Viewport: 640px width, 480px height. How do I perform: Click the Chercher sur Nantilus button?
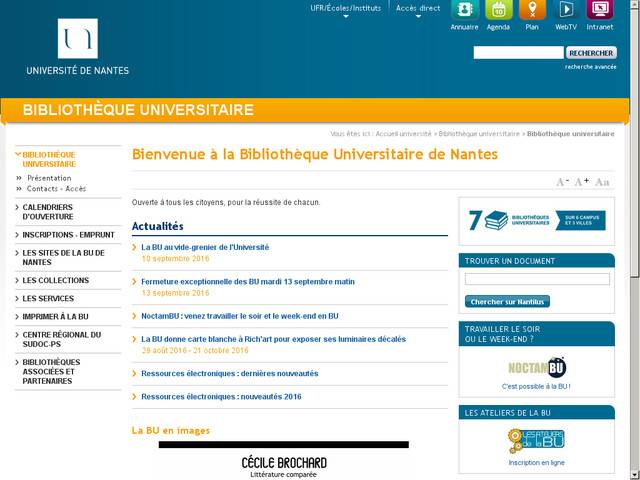[507, 302]
